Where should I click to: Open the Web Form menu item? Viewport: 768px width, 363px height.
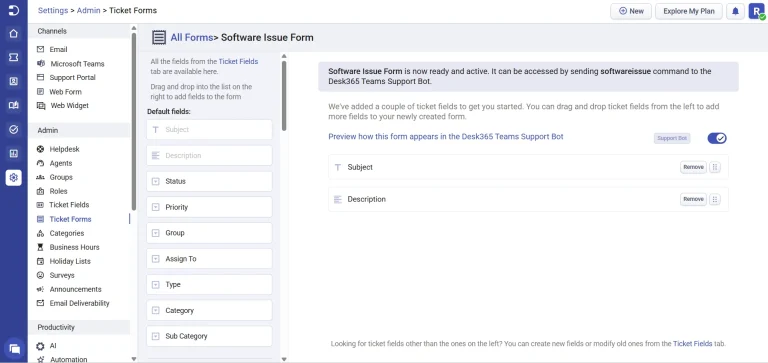point(66,92)
